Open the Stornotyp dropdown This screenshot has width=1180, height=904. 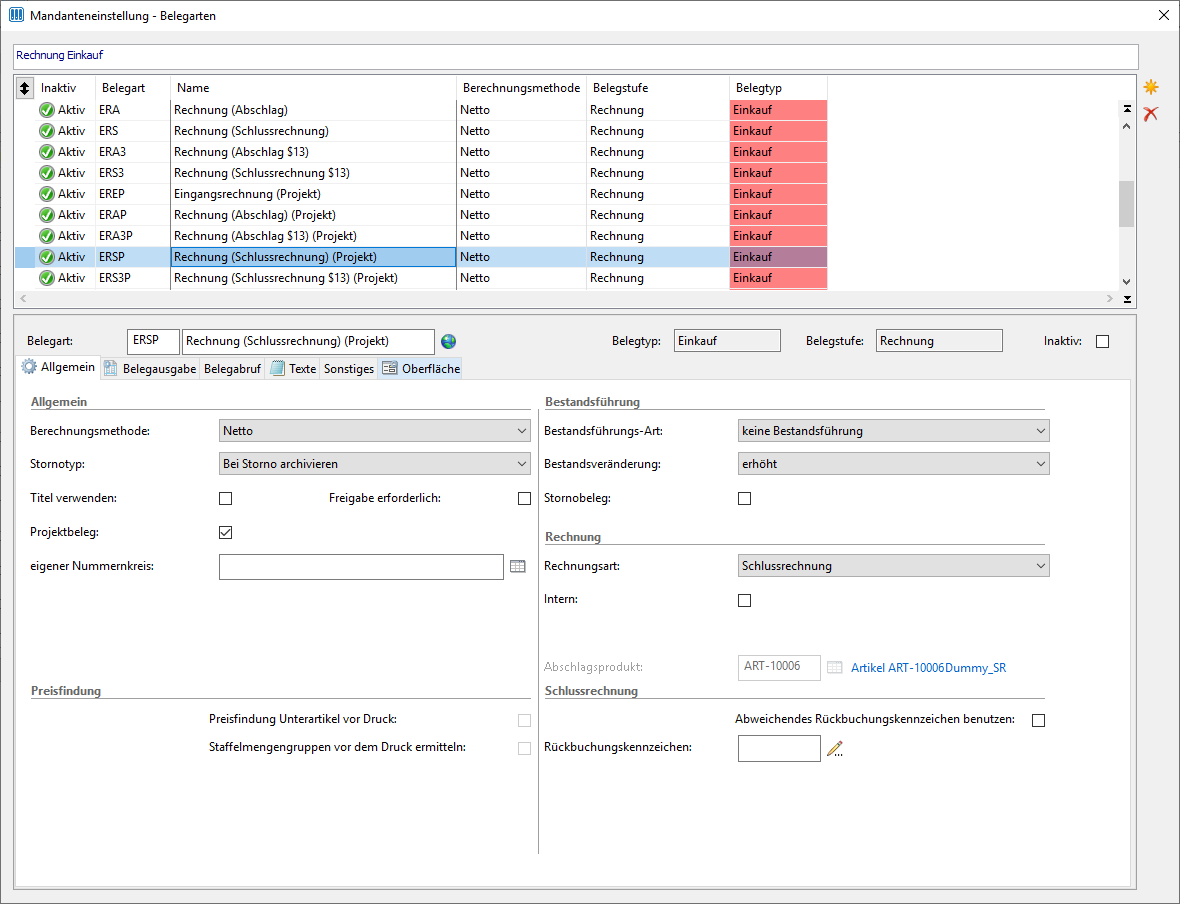[x=375, y=464]
